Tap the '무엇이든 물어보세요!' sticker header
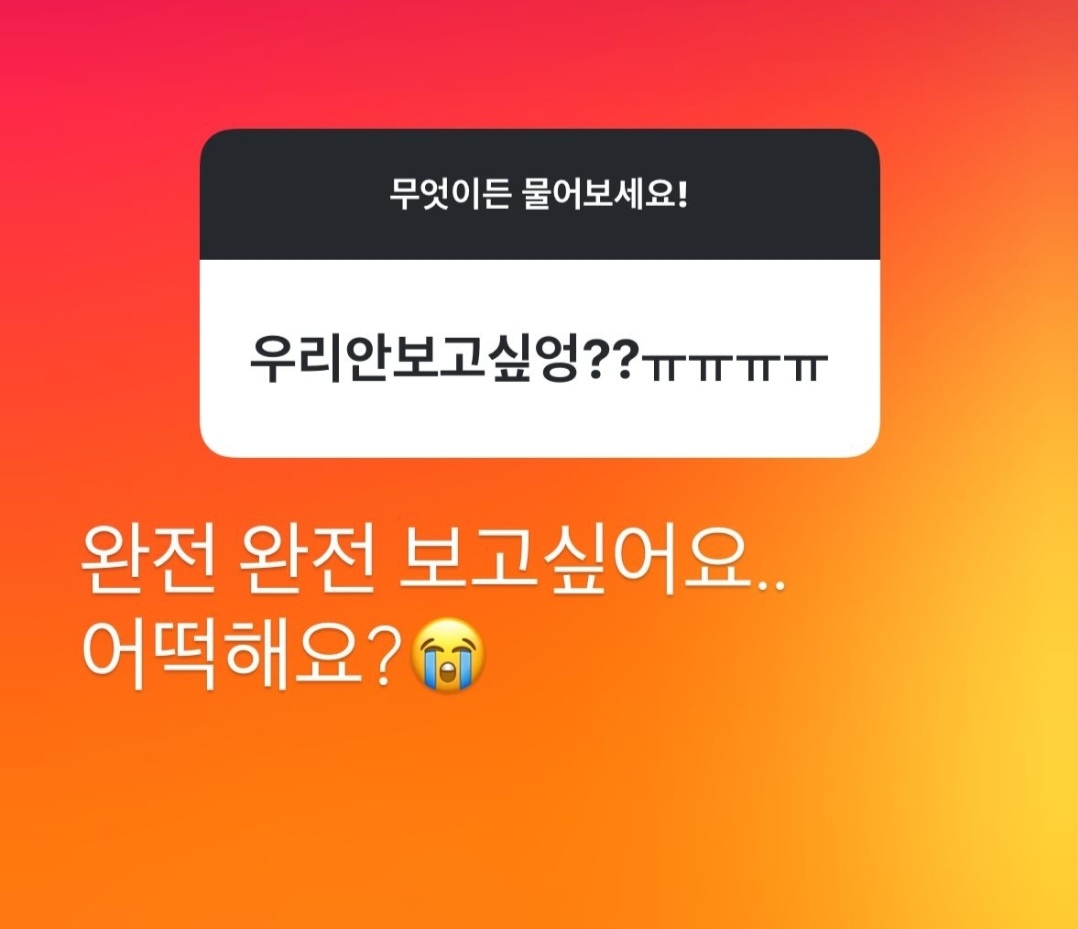 539,195
